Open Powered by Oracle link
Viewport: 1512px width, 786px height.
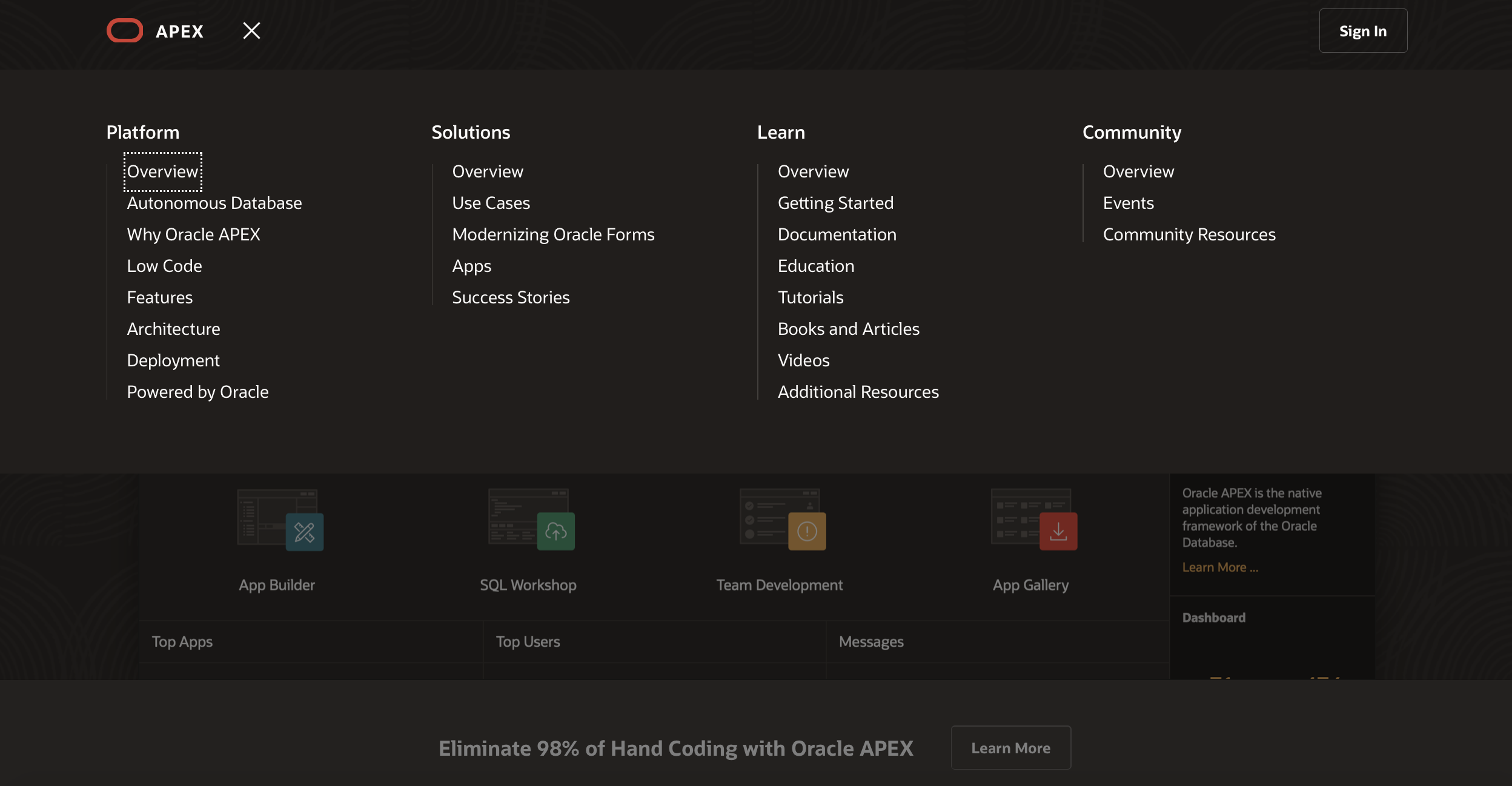point(197,392)
